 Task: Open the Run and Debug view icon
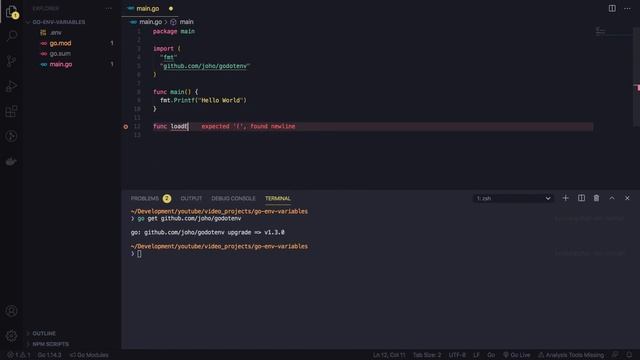tap(11, 86)
